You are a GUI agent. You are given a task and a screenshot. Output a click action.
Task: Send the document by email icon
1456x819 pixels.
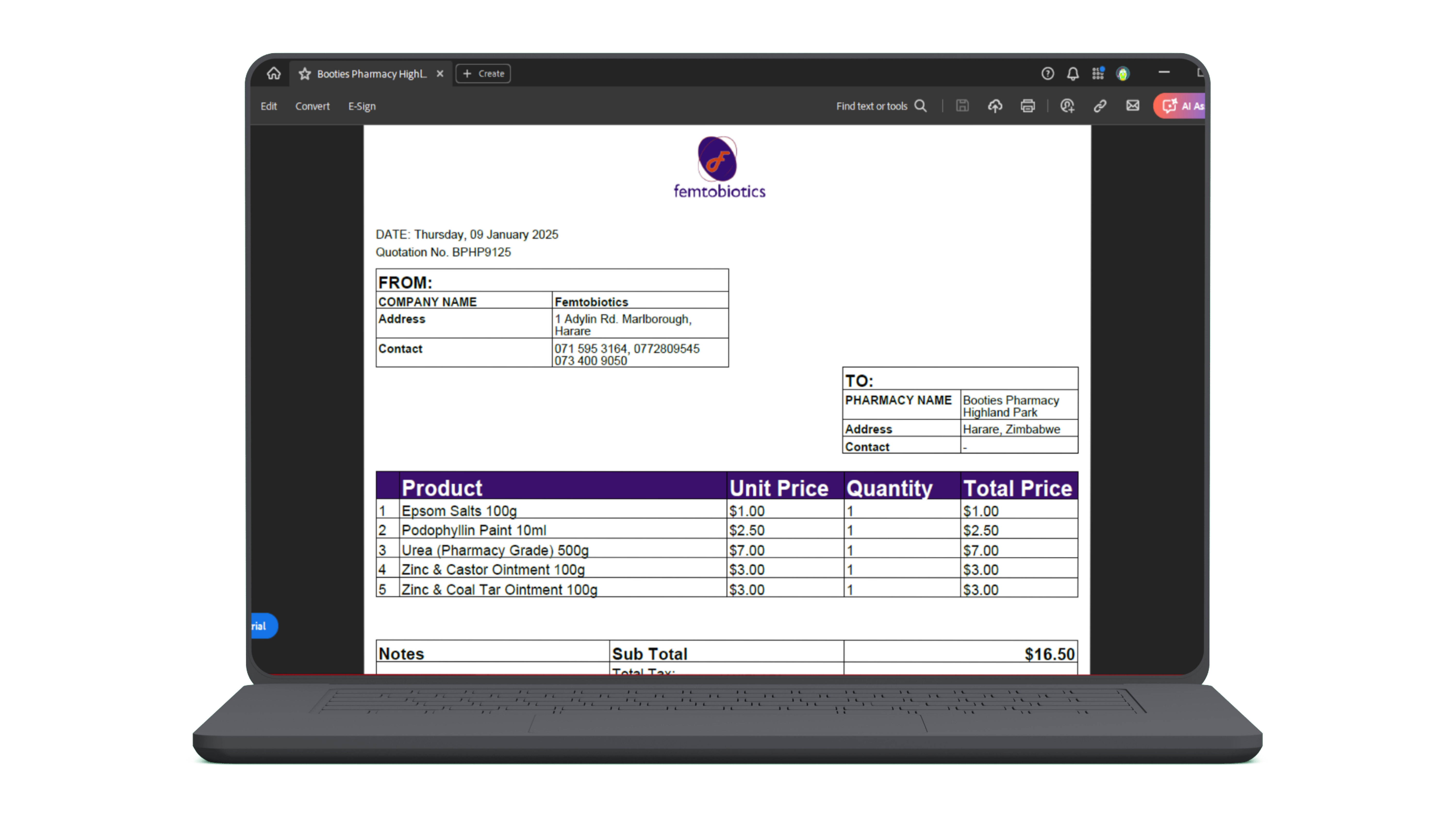pos(1133,106)
